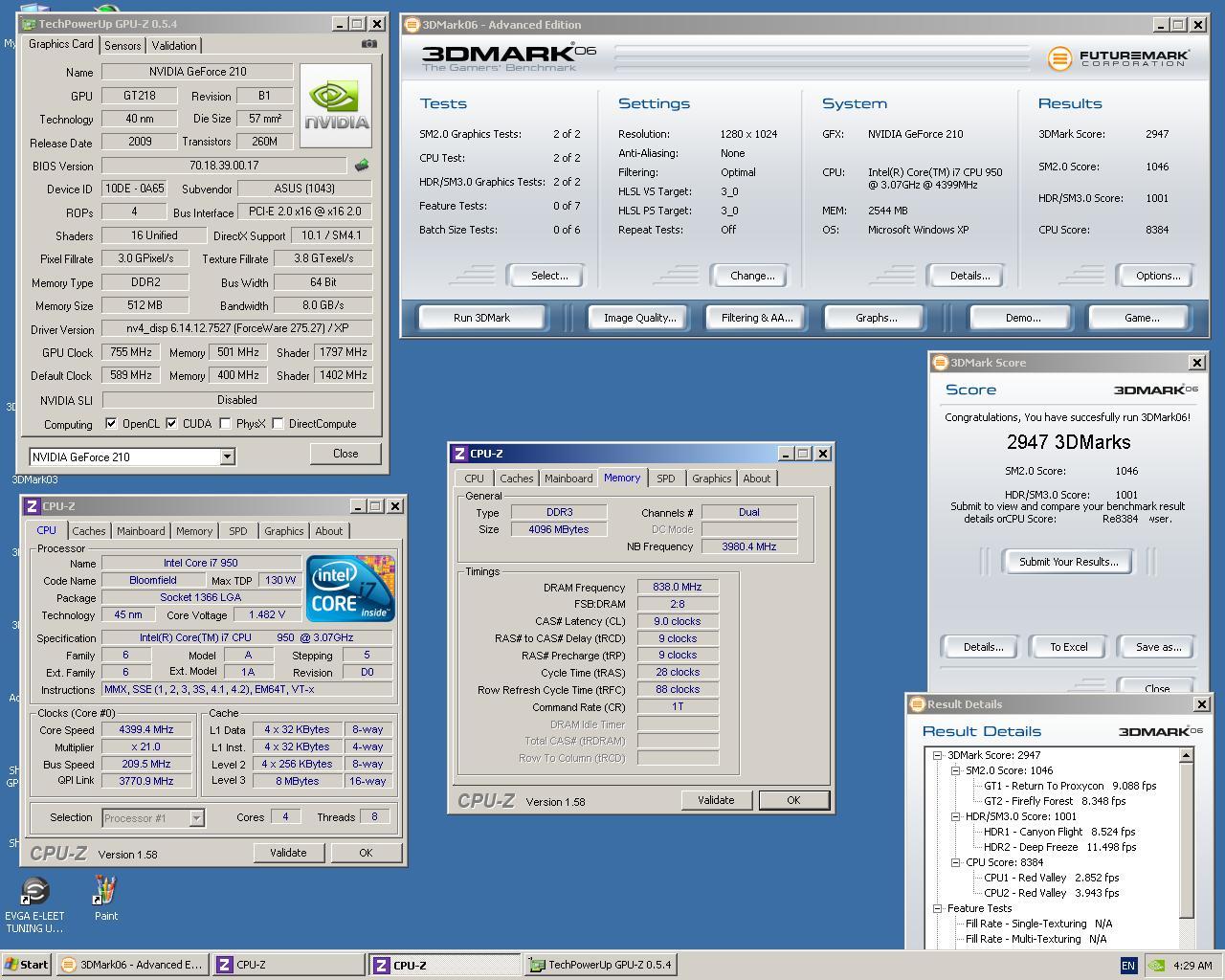Screen dimensions: 1225x980
Task: Select the GT2 - Firefly Forest result row
Action: tap(1055, 801)
